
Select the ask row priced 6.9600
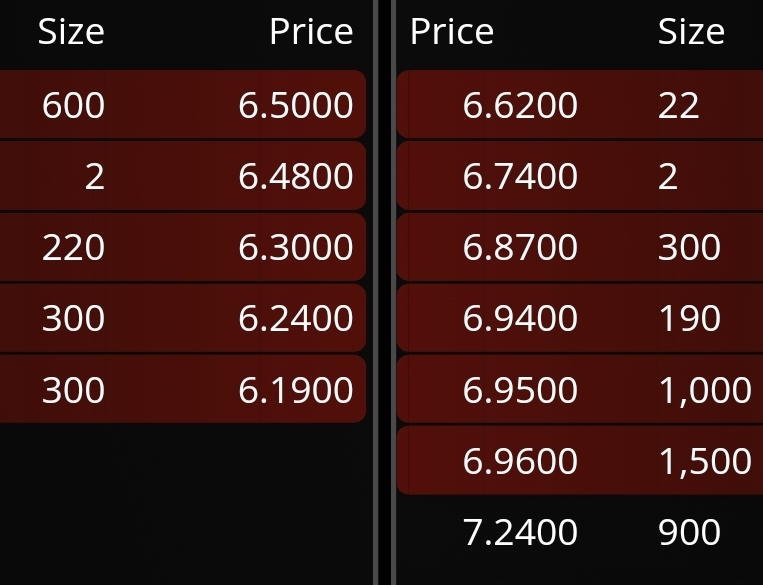tap(580, 460)
